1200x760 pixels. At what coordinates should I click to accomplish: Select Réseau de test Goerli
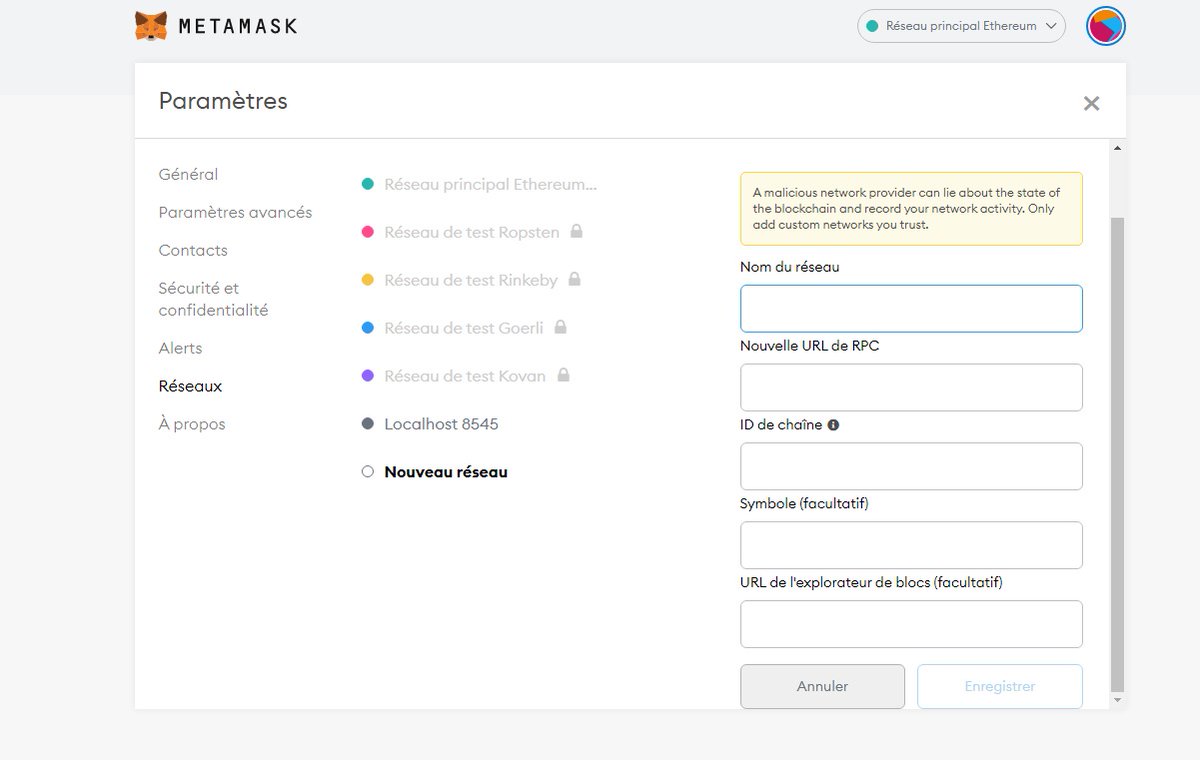464,328
